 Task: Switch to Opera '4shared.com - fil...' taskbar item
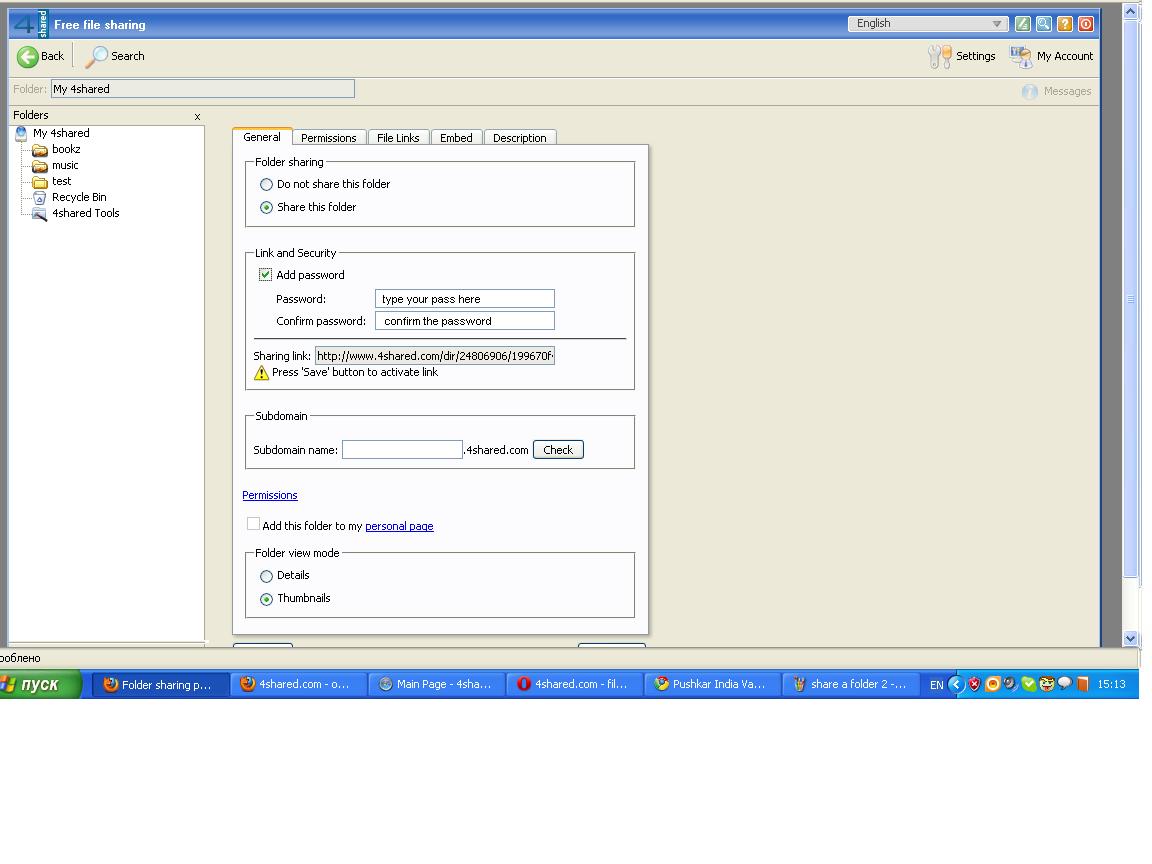pyautogui.click(x=575, y=685)
